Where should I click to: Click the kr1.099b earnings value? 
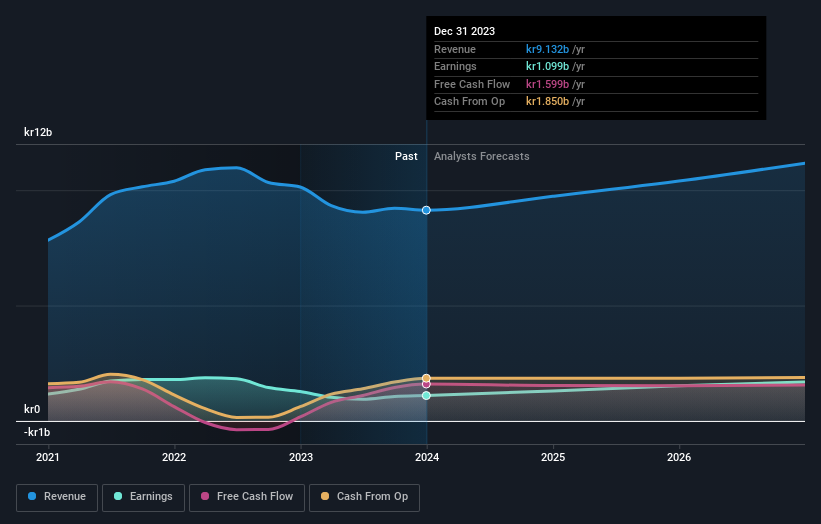point(547,66)
